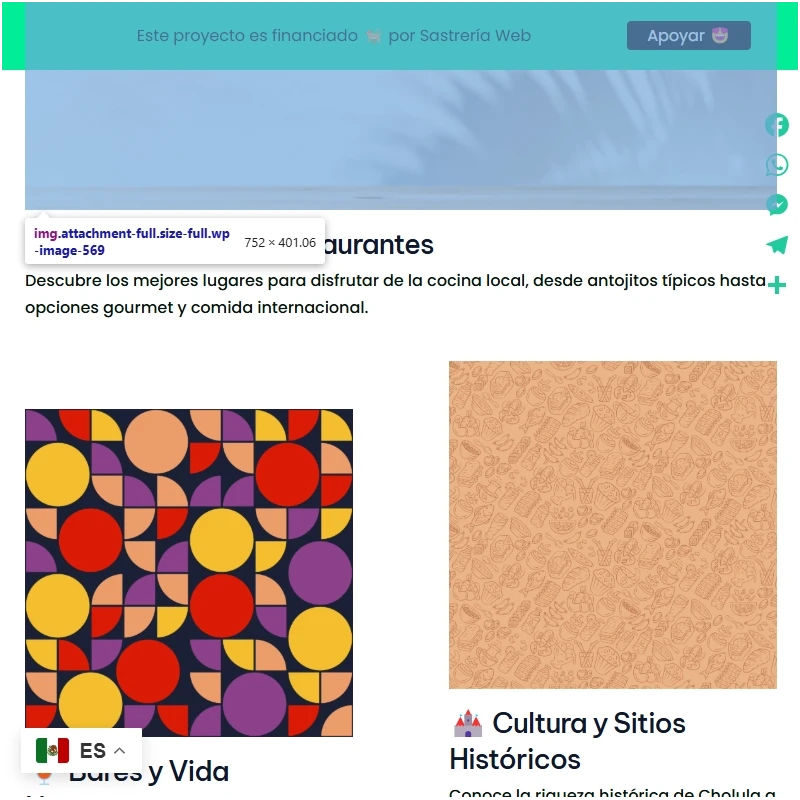
Task: Open the Cultura y Sitios Históricos heading
Action: click(x=567, y=741)
